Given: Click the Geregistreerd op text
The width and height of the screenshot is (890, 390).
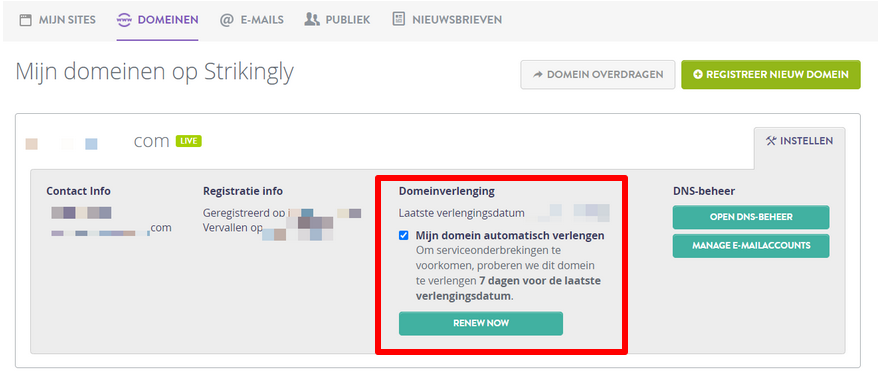Looking at the screenshot, I should point(244,213).
